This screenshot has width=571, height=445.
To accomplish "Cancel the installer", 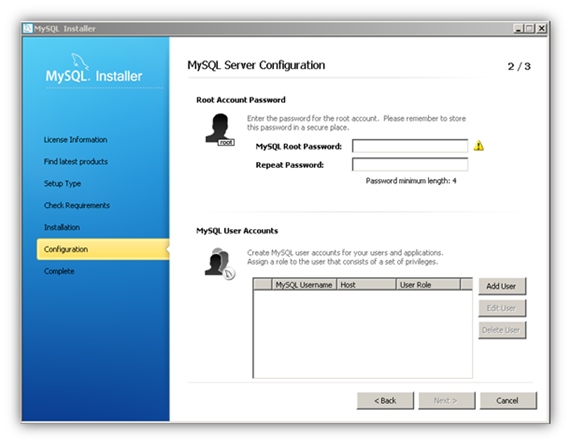I will point(508,401).
